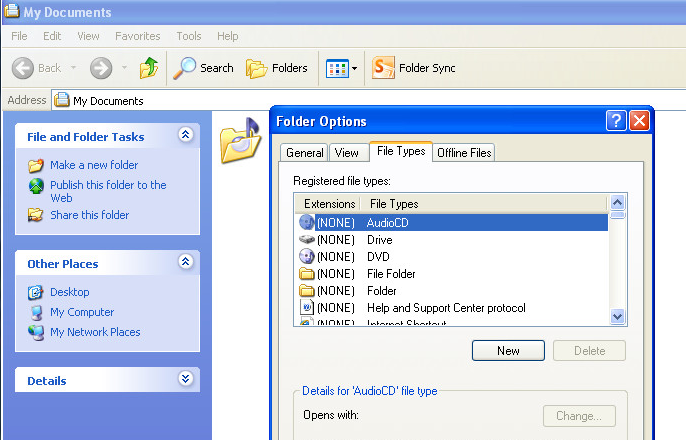Collapse the File and Folder Tasks panel

[185, 135]
